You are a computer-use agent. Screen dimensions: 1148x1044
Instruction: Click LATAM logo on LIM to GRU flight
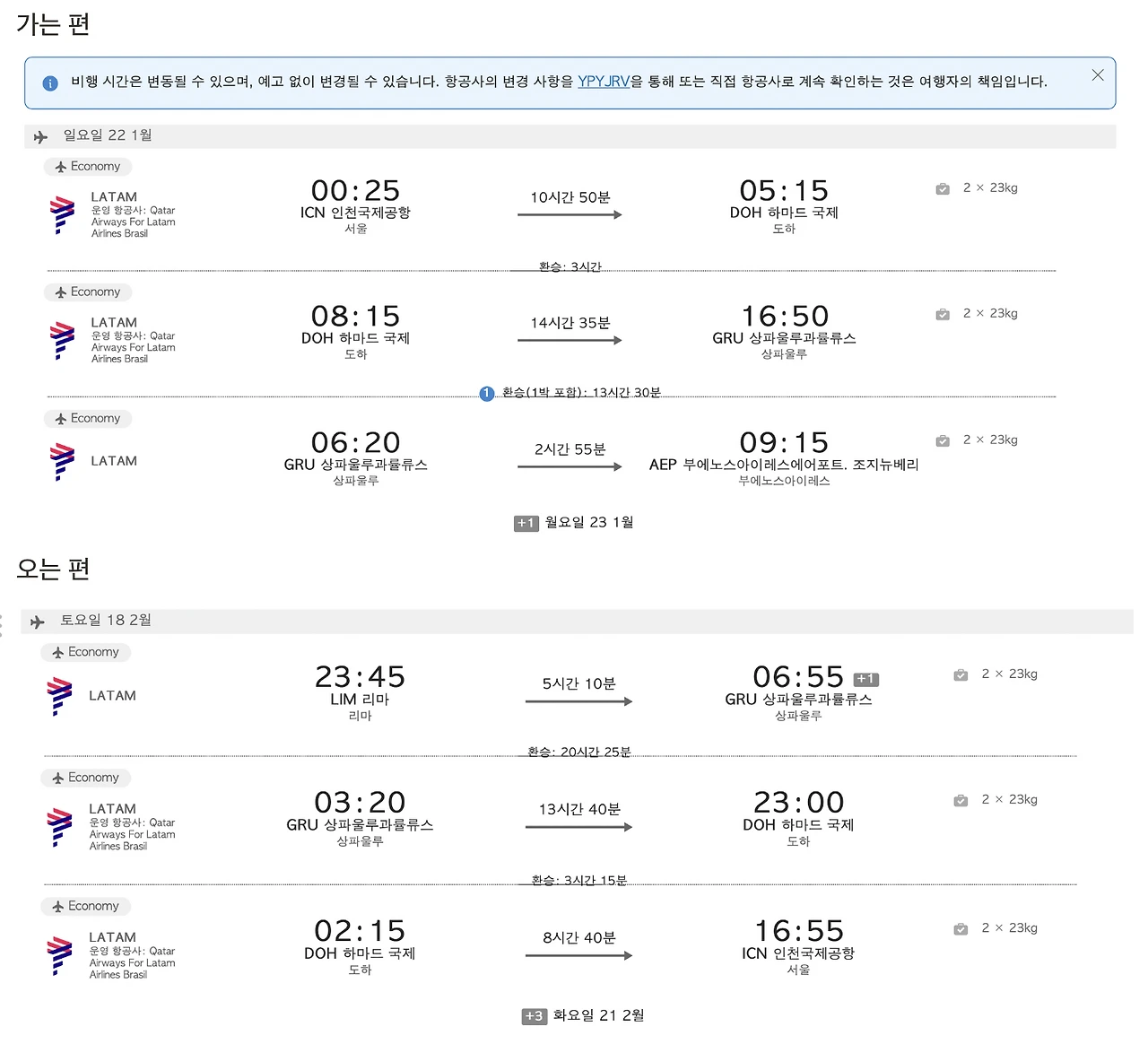pyautogui.click(x=60, y=697)
